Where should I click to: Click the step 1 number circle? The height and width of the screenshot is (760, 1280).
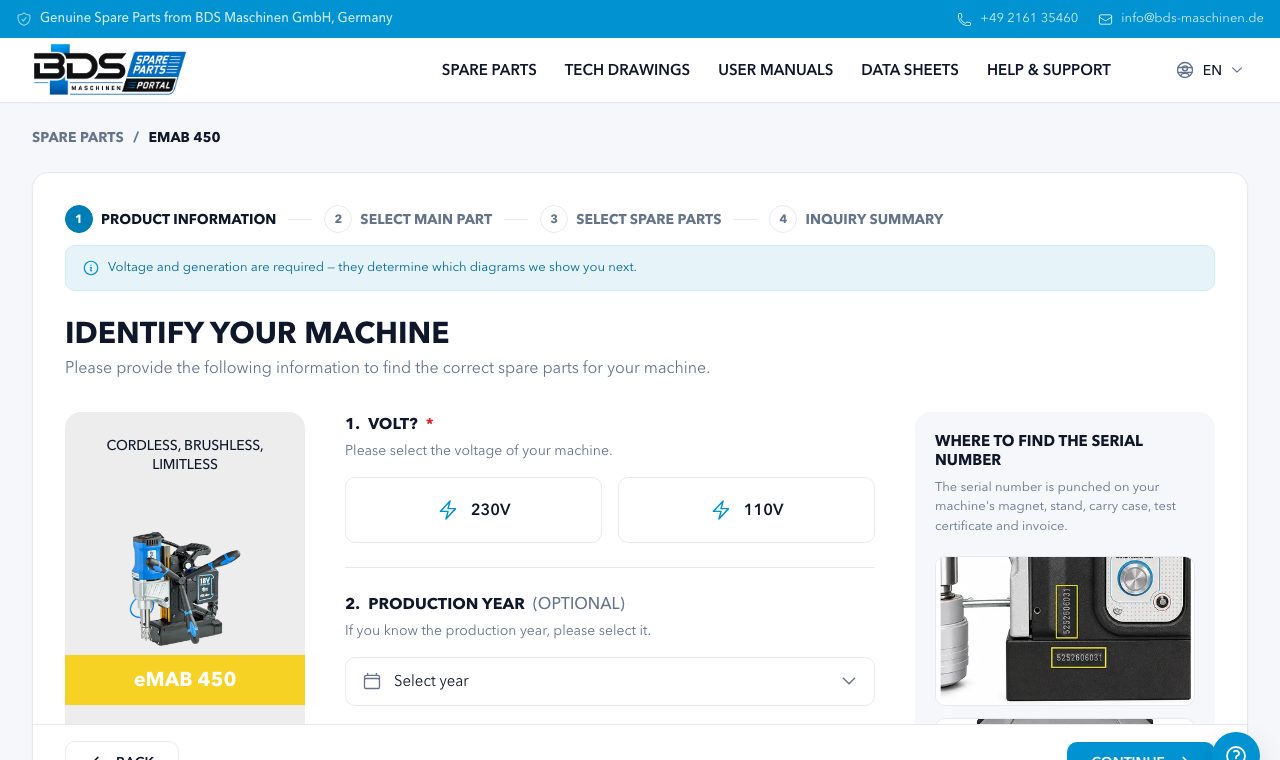[x=79, y=219]
